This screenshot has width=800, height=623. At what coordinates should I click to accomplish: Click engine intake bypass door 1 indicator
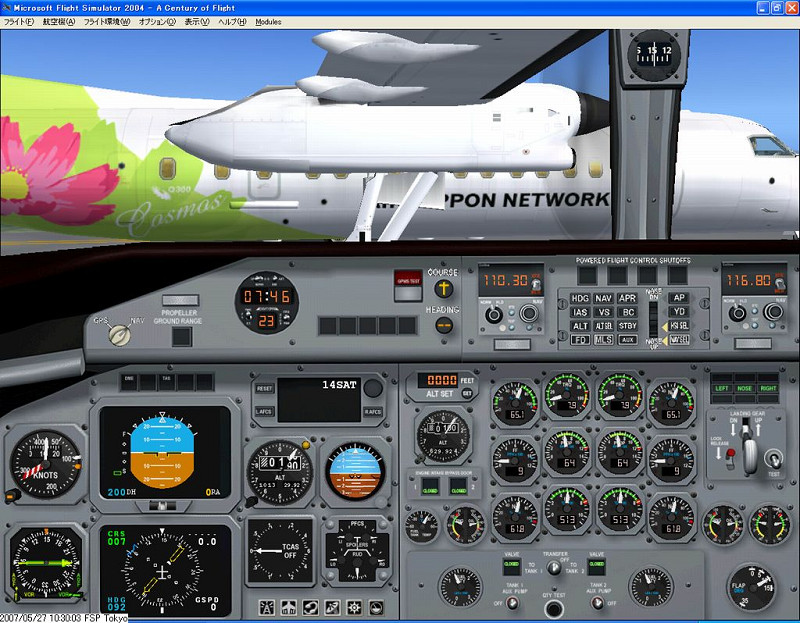point(430,487)
